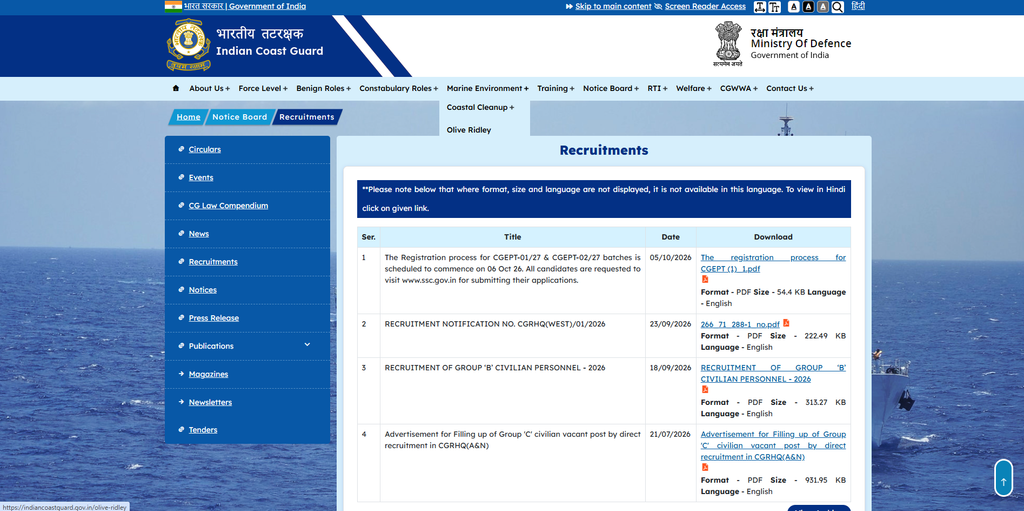
Task: Open CG Law Compendium sidebar link
Action: pos(228,206)
